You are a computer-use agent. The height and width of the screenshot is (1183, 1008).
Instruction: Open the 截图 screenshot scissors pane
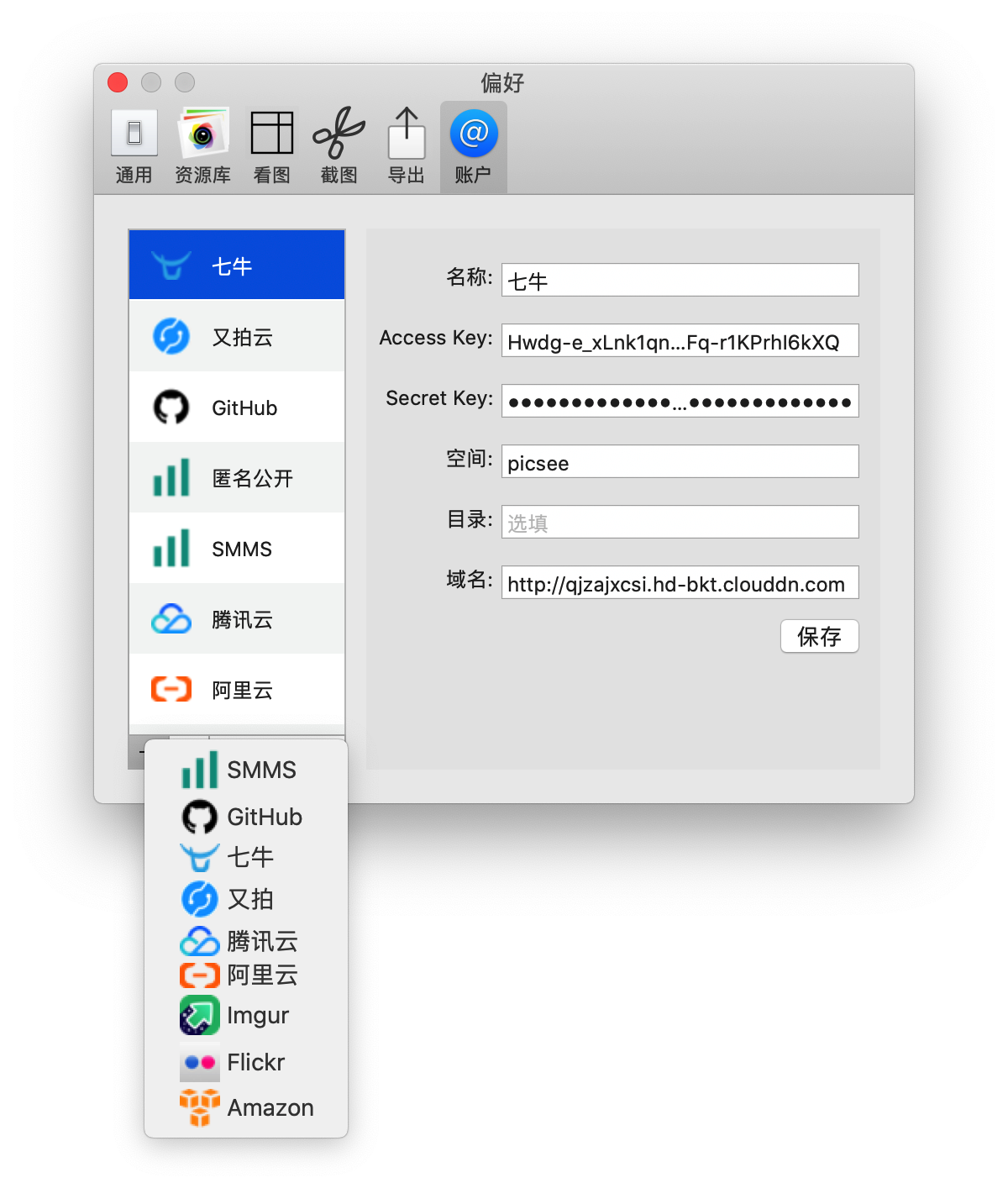tap(339, 147)
